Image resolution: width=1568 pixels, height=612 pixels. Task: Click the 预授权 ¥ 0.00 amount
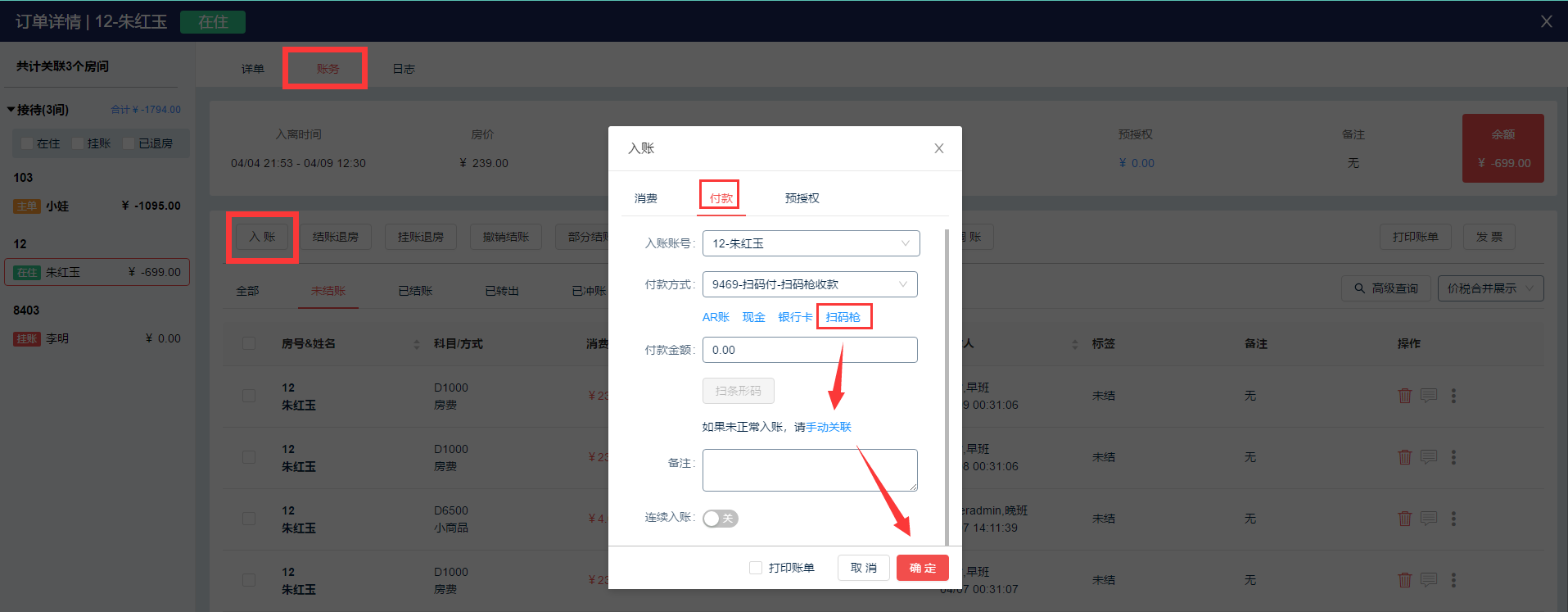click(1136, 163)
